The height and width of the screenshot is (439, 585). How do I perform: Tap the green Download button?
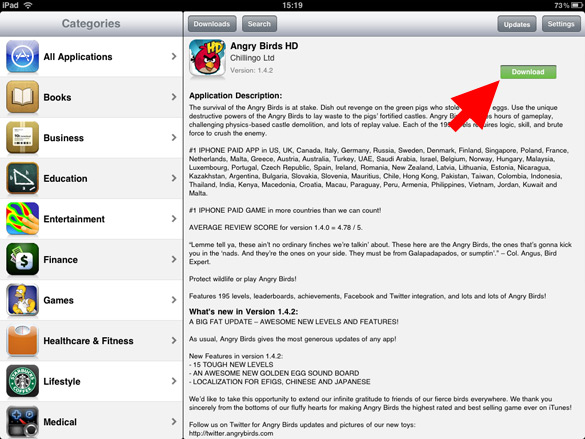(x=528, y=72)
